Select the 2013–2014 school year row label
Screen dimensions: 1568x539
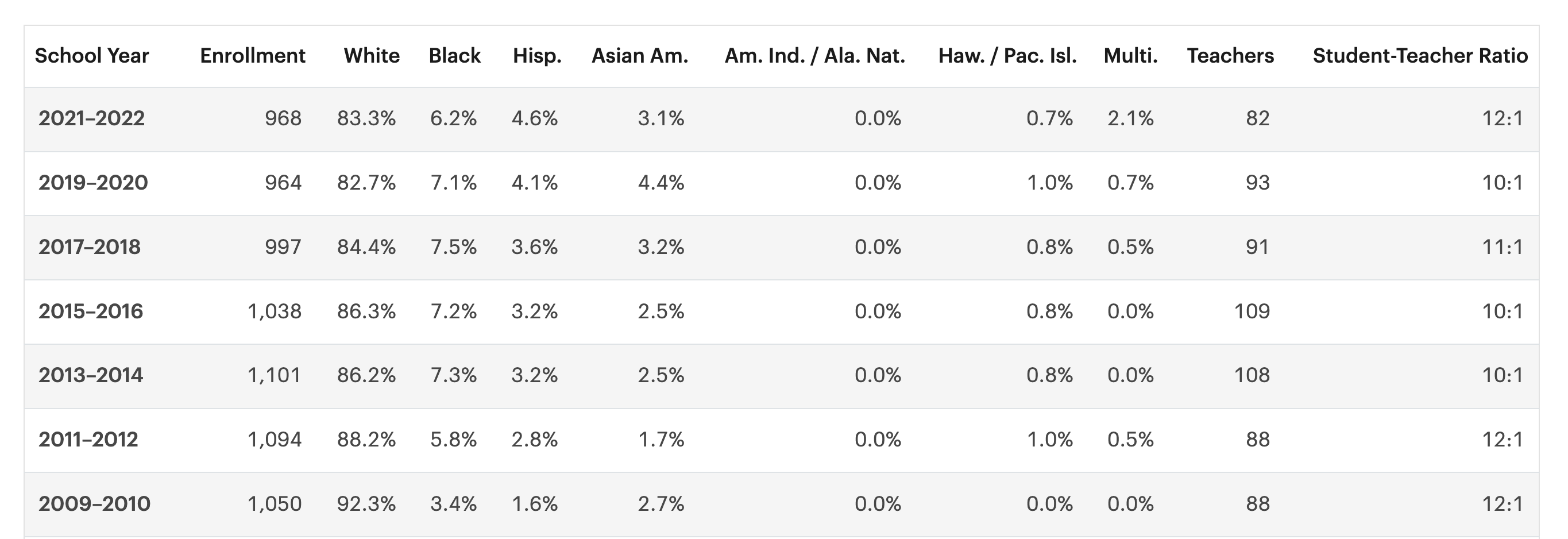pos(91,375)
